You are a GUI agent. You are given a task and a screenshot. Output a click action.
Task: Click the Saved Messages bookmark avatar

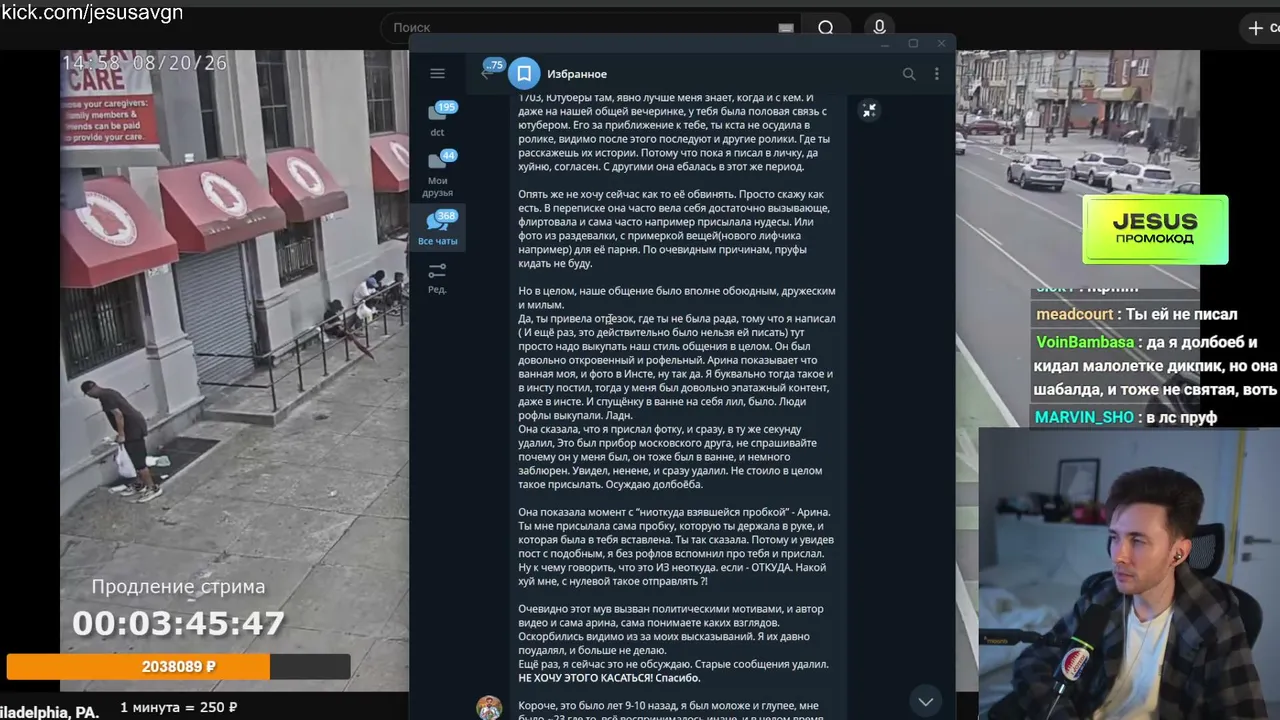pos(524,74)
